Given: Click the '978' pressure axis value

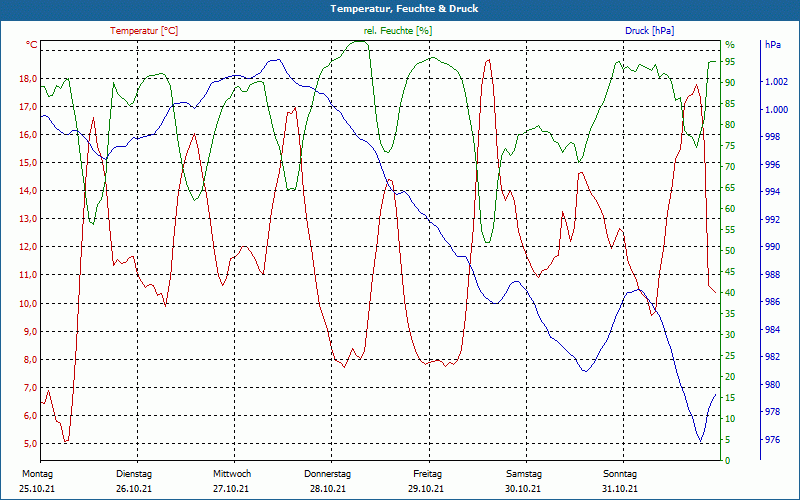Looking at the screenshot, I should [772, 412].
